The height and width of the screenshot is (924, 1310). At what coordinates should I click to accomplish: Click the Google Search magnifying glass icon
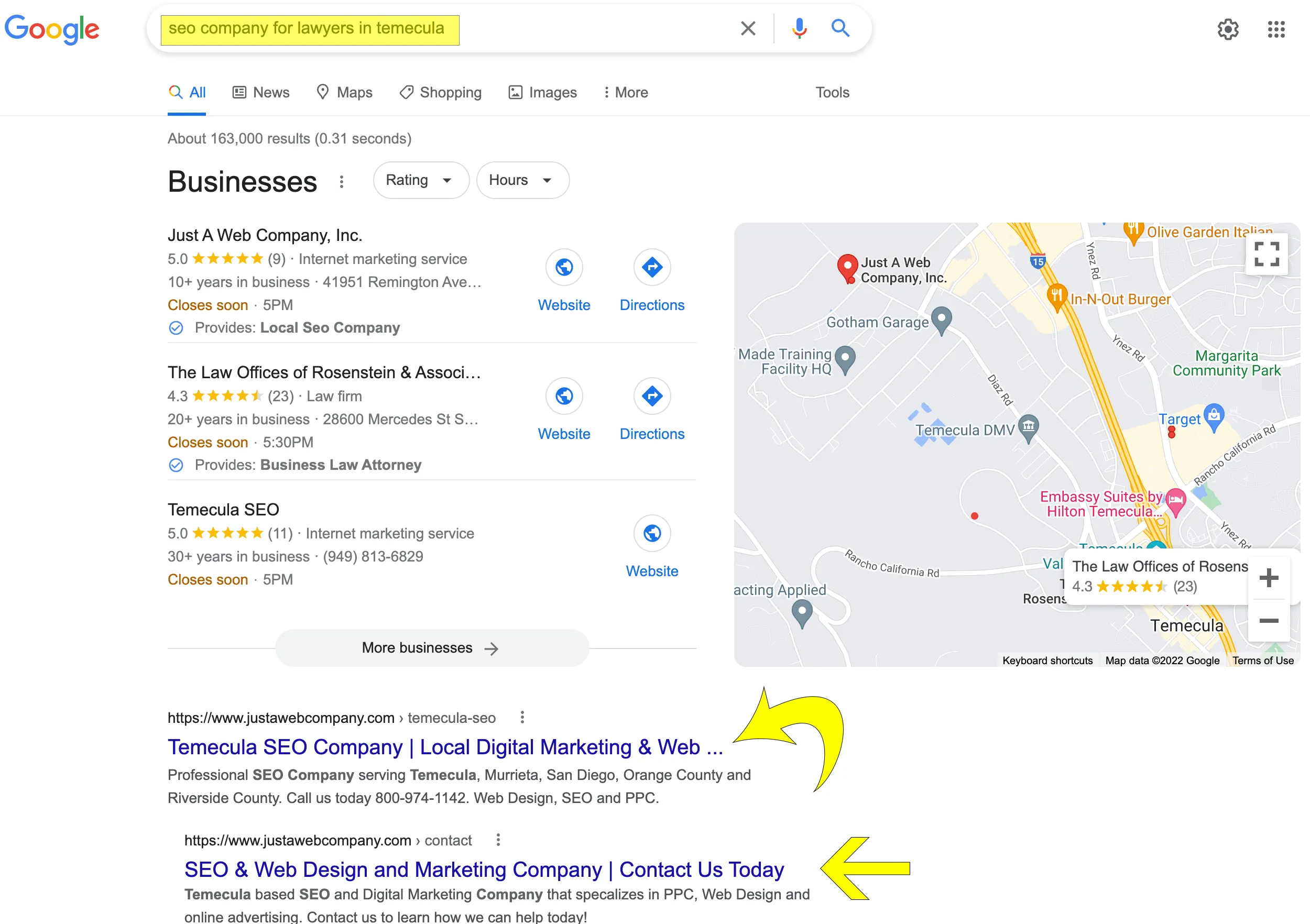(840, 27)
